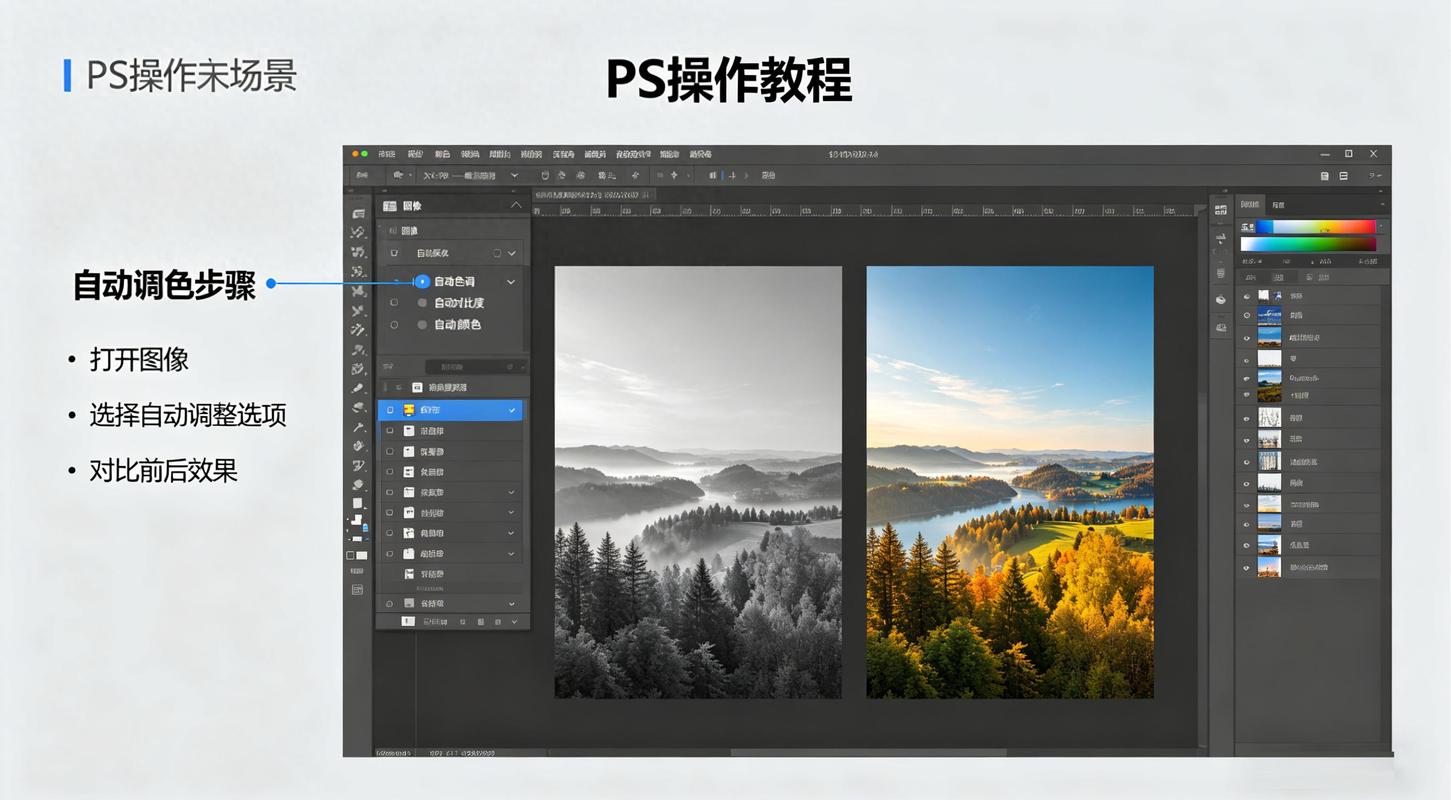Image resolution: width=1451 pixels, height=800 pixels.
Task: Expand chevron on bottom row of left list panel
Action: pos(512,604)
